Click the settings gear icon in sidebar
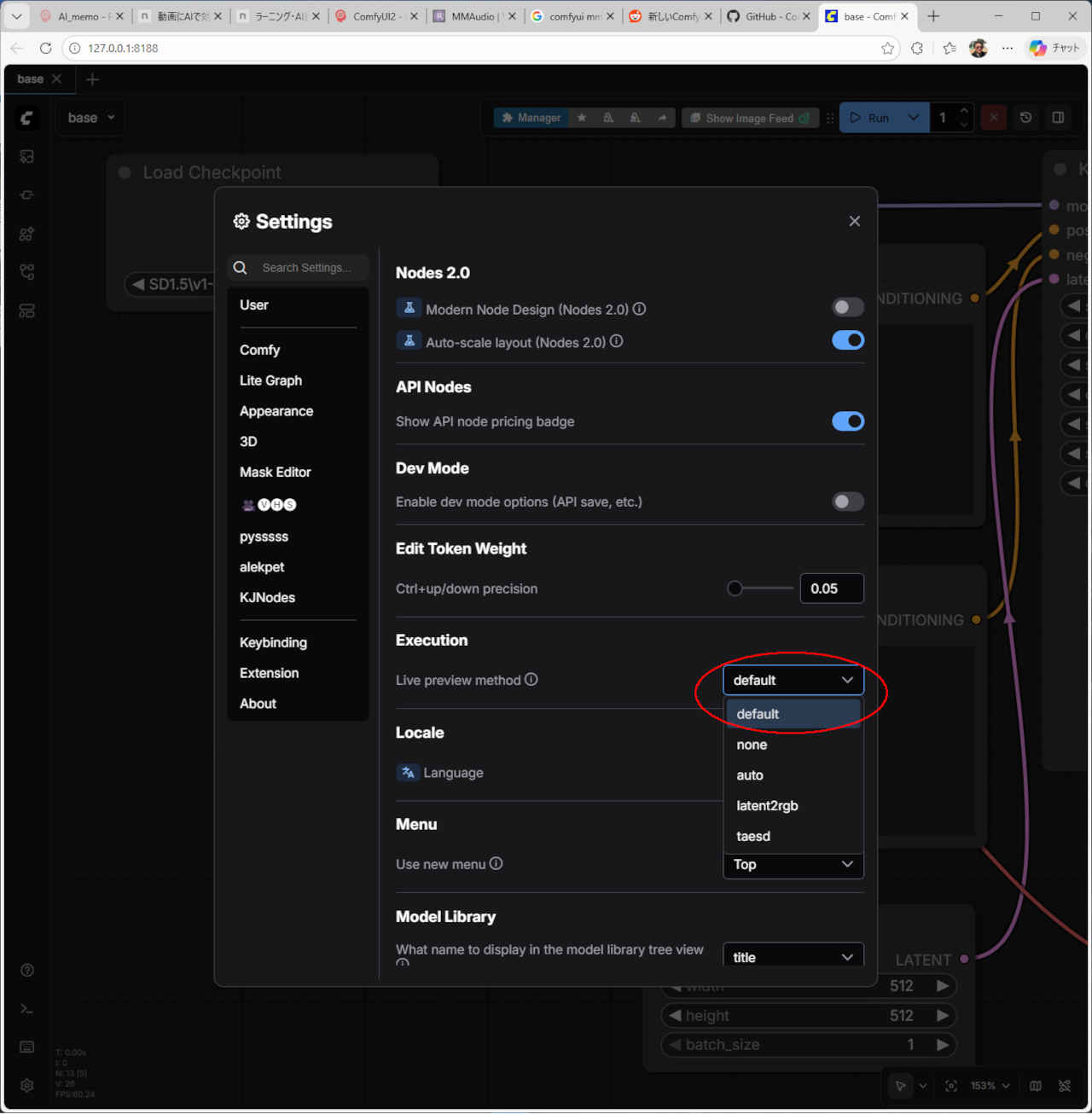The height and width of the screenshot is (1114, 1092). [27, 1085]
